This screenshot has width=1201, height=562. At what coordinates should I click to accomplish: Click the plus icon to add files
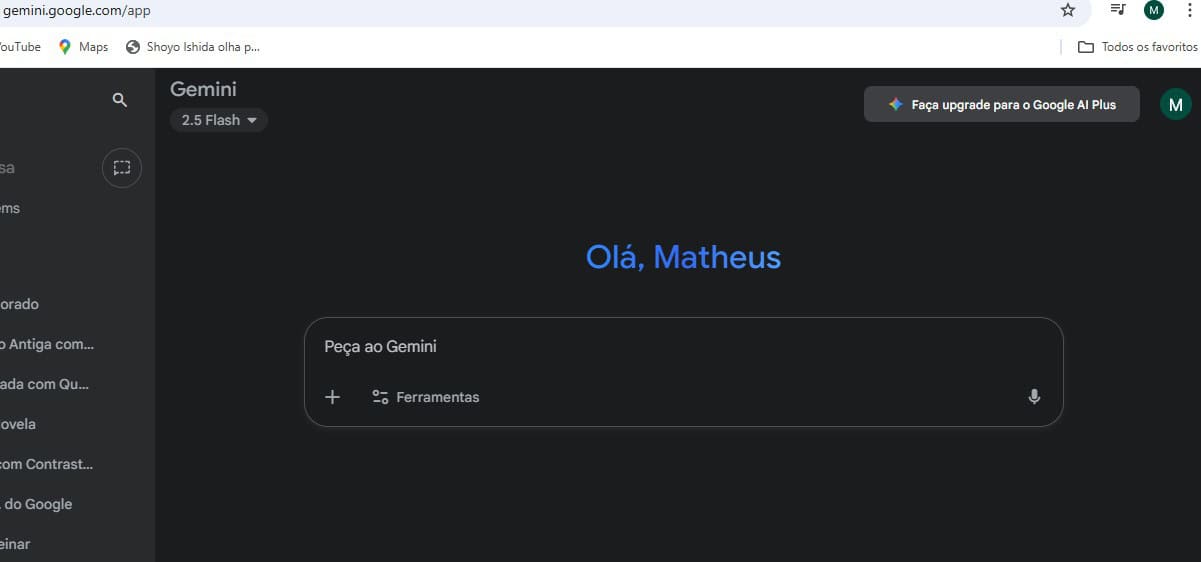(x=333, y=397)
